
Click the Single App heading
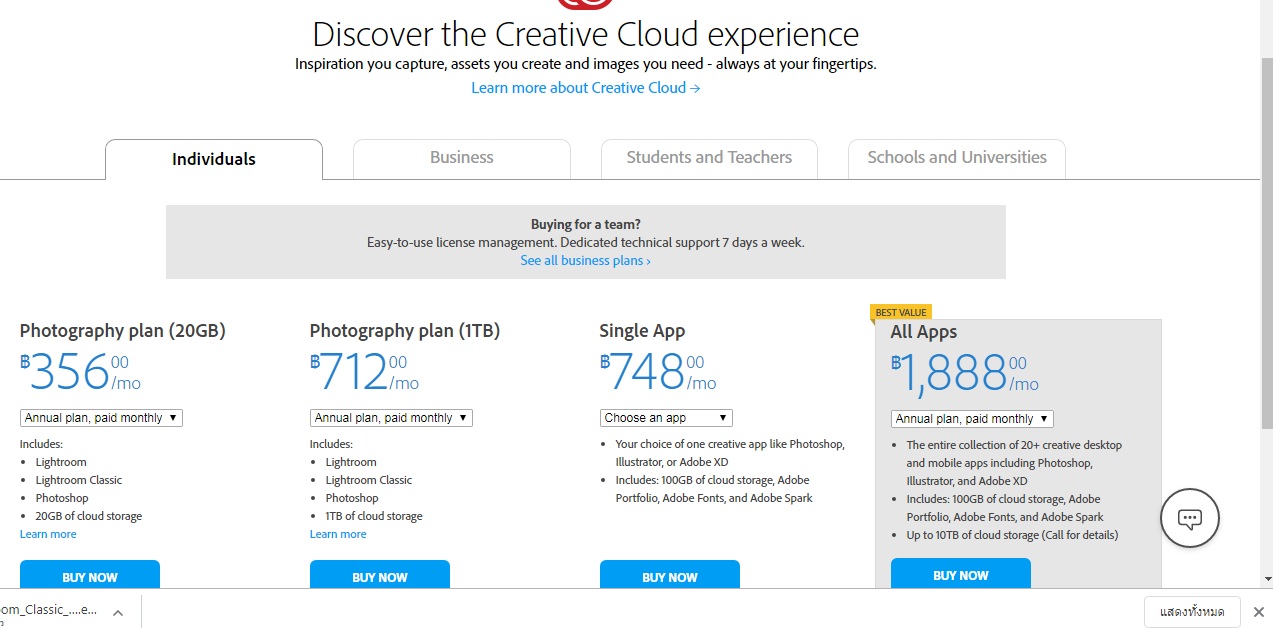coord(643,331)
